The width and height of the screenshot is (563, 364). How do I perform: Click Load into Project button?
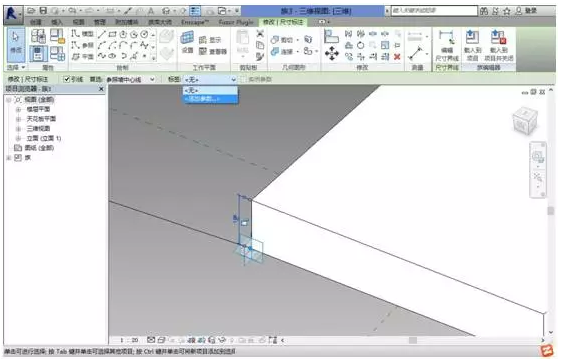472,46
